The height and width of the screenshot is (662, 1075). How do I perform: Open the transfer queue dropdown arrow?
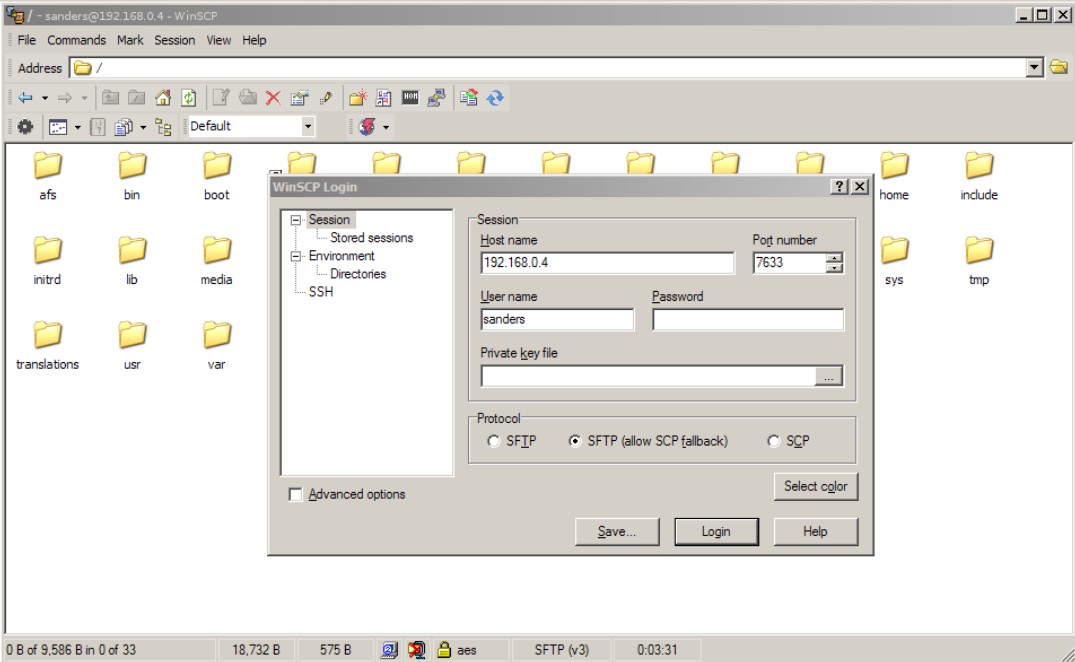click(x=143, y=127)
